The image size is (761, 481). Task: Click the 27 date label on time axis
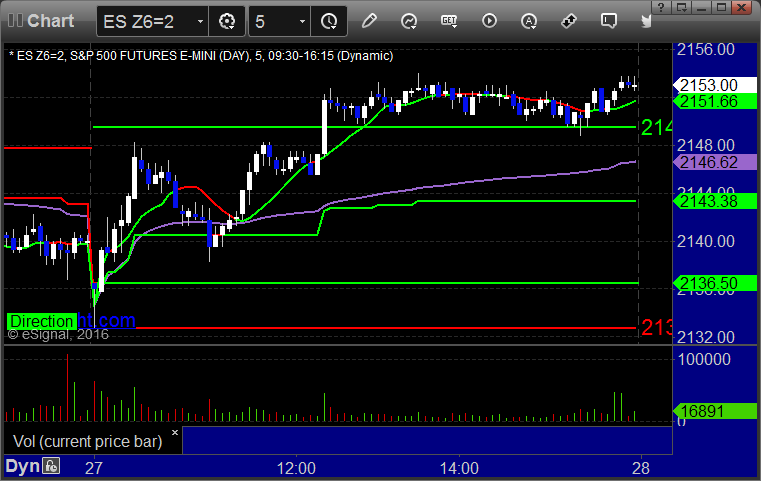tap(94, 468)
